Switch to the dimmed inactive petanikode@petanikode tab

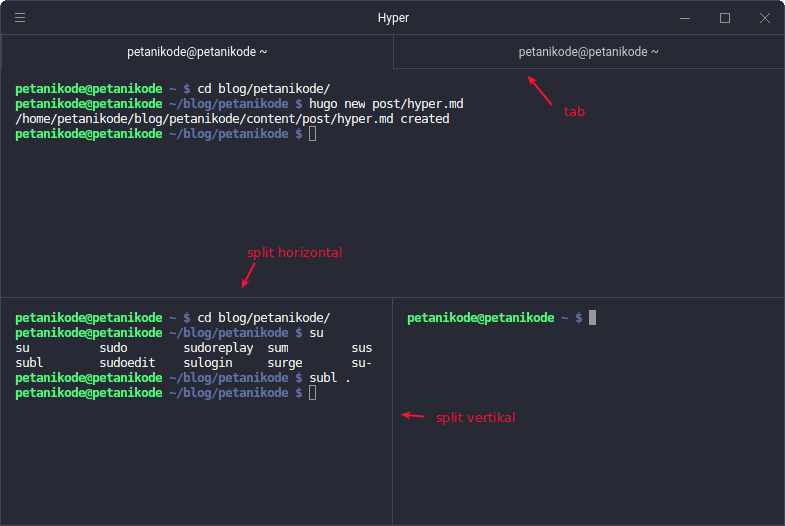click(x=589, y=52)
